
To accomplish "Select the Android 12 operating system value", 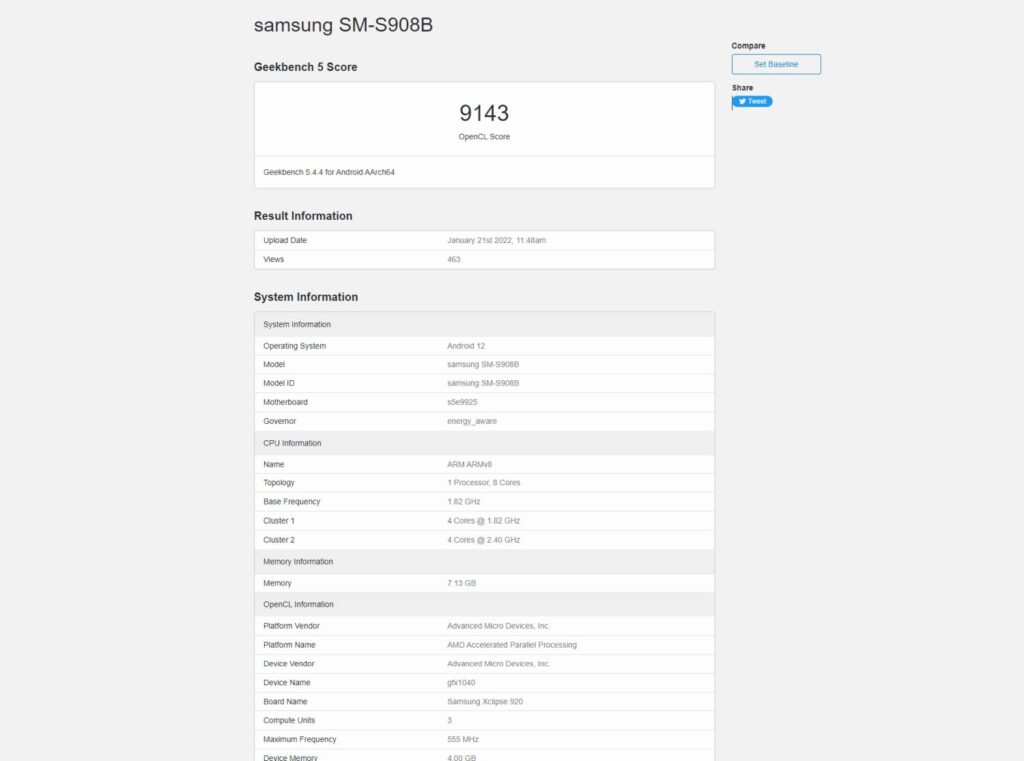I will click(x=464, y=345).
